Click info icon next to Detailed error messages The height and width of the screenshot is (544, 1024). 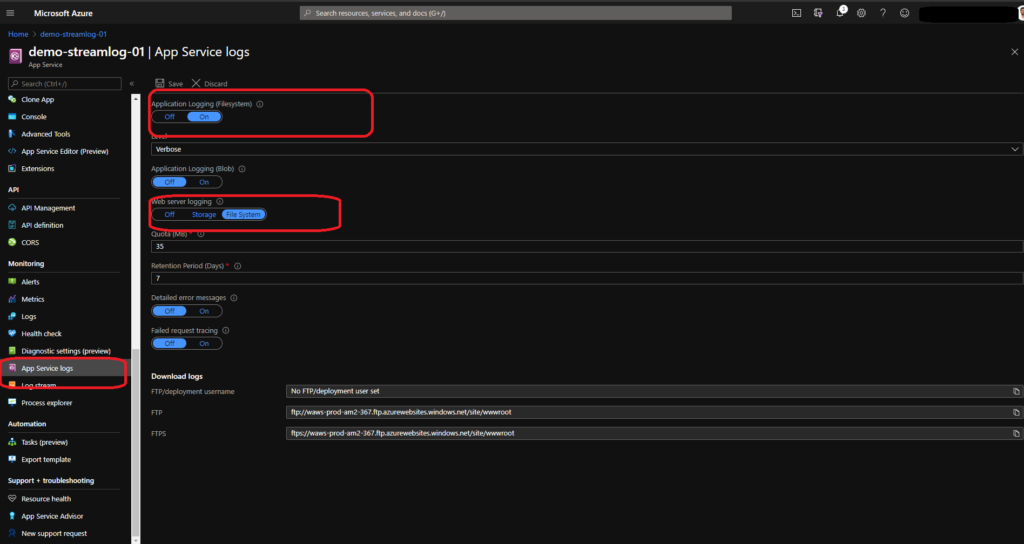(234, 298)
